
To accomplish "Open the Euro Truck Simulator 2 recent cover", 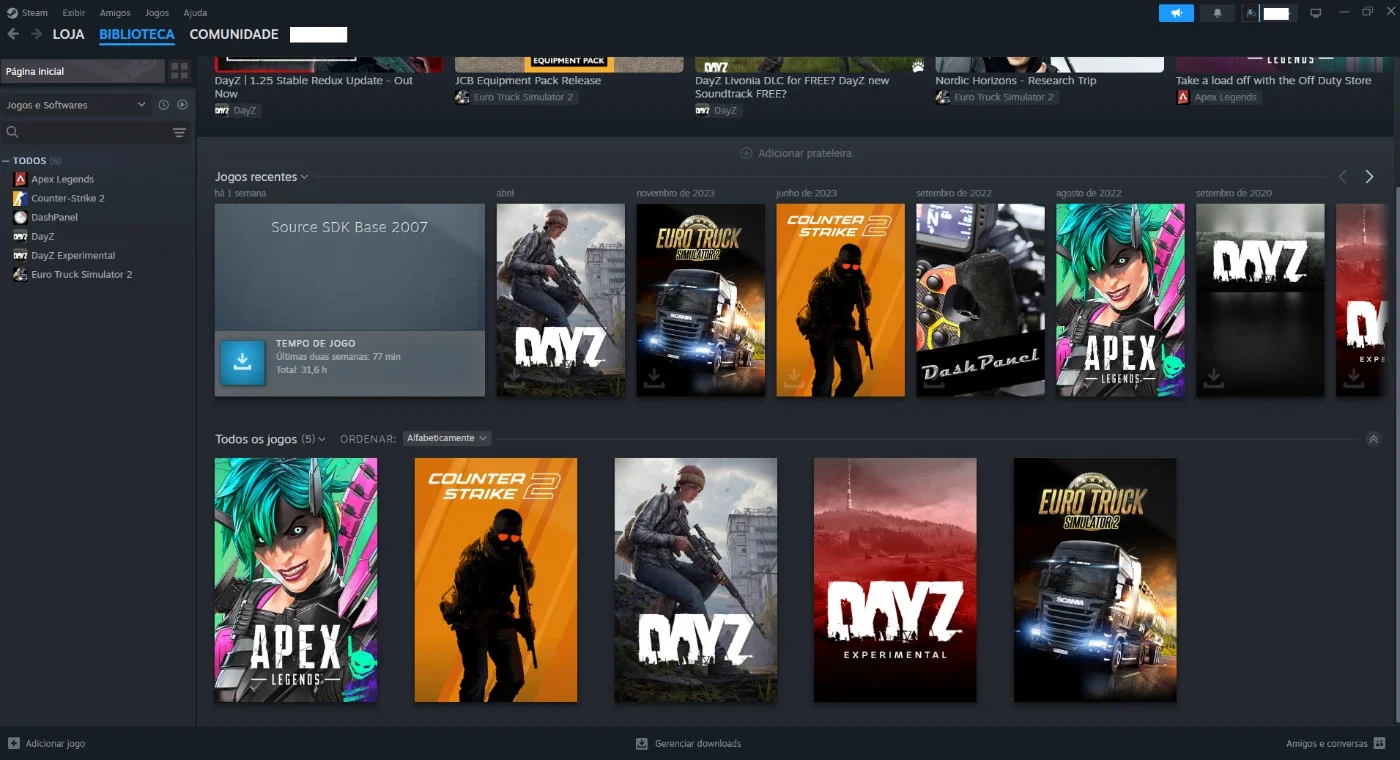I will click(701, 300).
